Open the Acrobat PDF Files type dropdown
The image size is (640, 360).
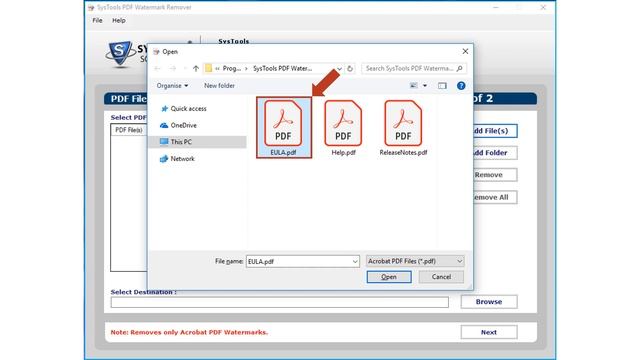point(415,261)
